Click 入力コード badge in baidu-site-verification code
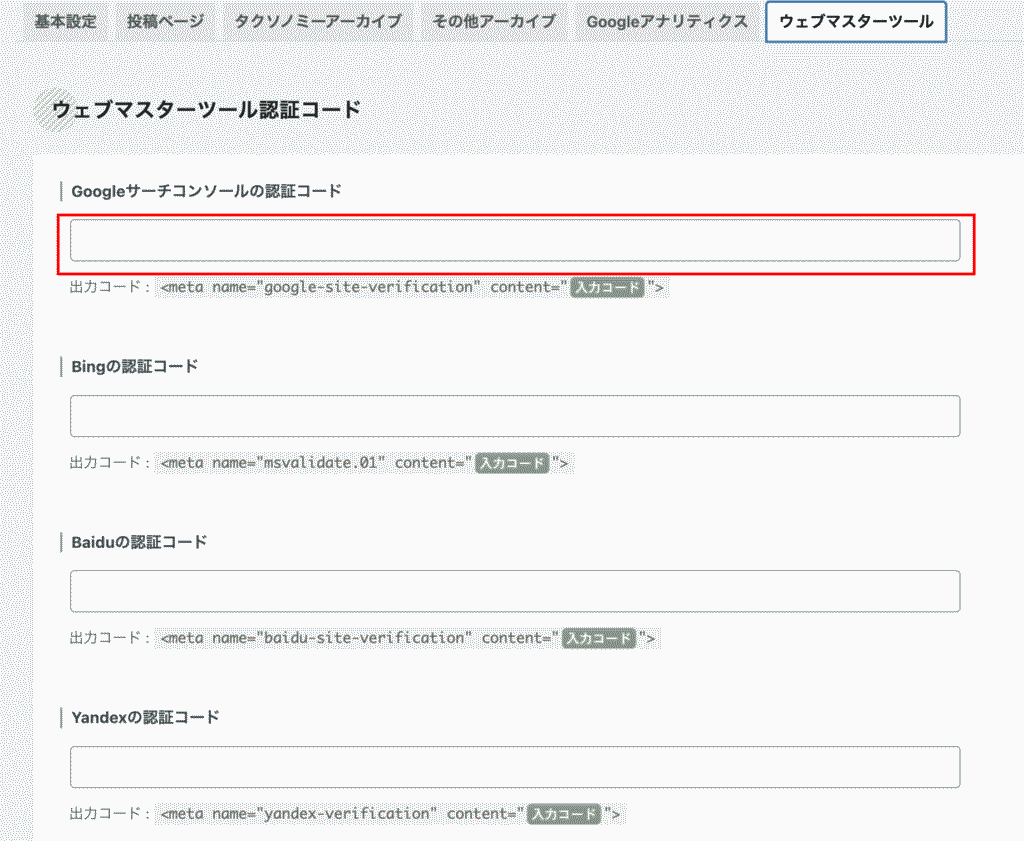The image size is (1024, 841). click(598, 639)
